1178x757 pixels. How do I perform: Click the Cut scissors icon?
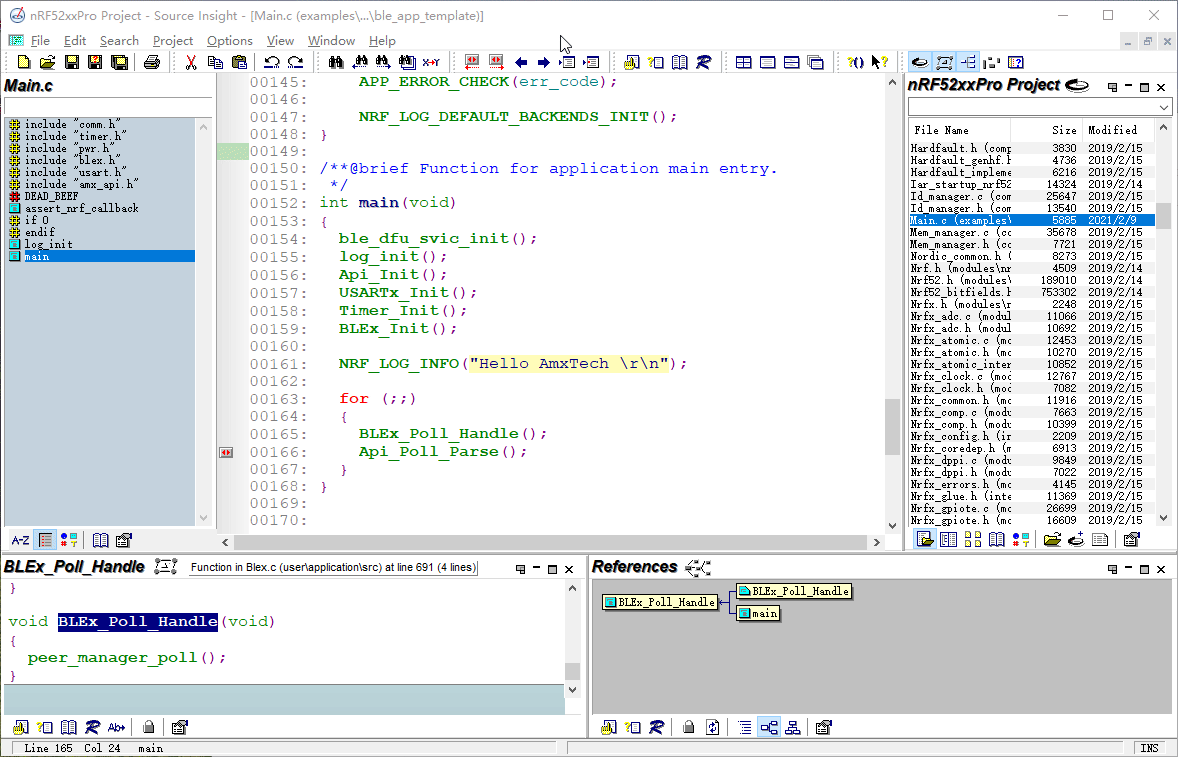point(191,62)
